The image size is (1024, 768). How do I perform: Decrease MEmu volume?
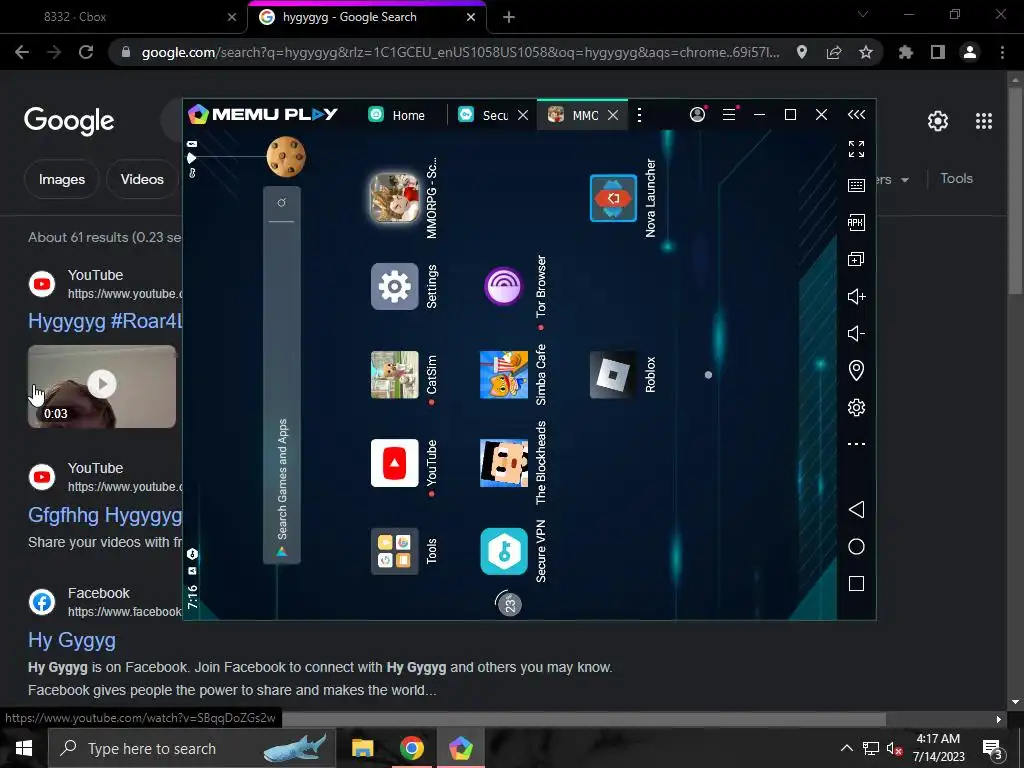click(x=856, y=334)
